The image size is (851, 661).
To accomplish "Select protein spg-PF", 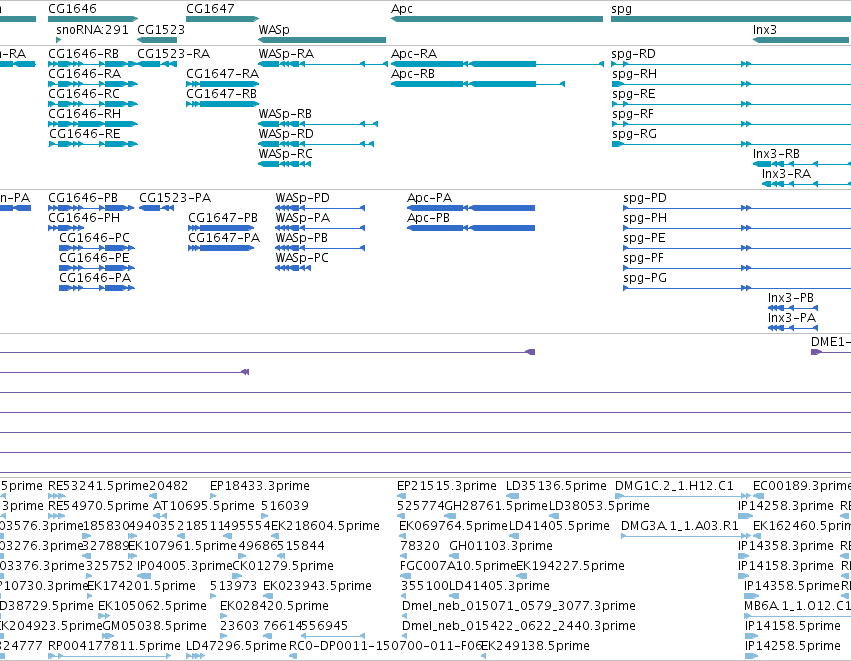I will (x=737, y=268).
